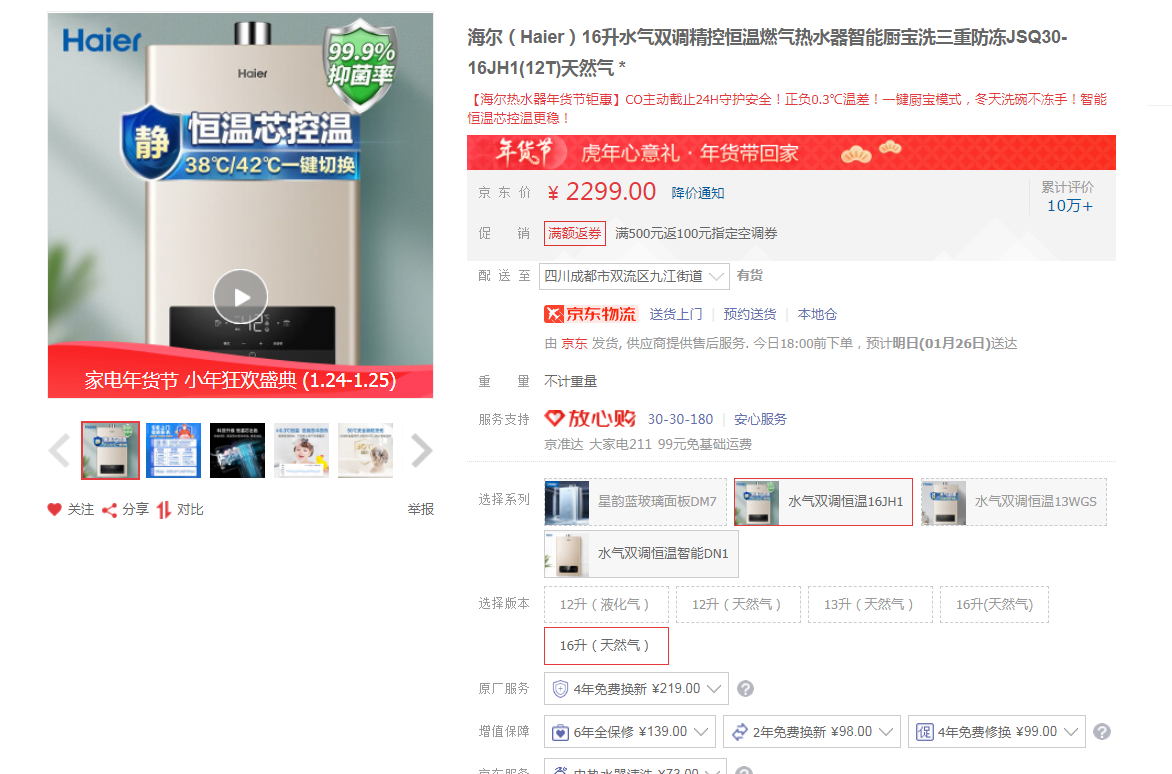Choose series 水气双调恒温智能DN1

click(641, 554)
